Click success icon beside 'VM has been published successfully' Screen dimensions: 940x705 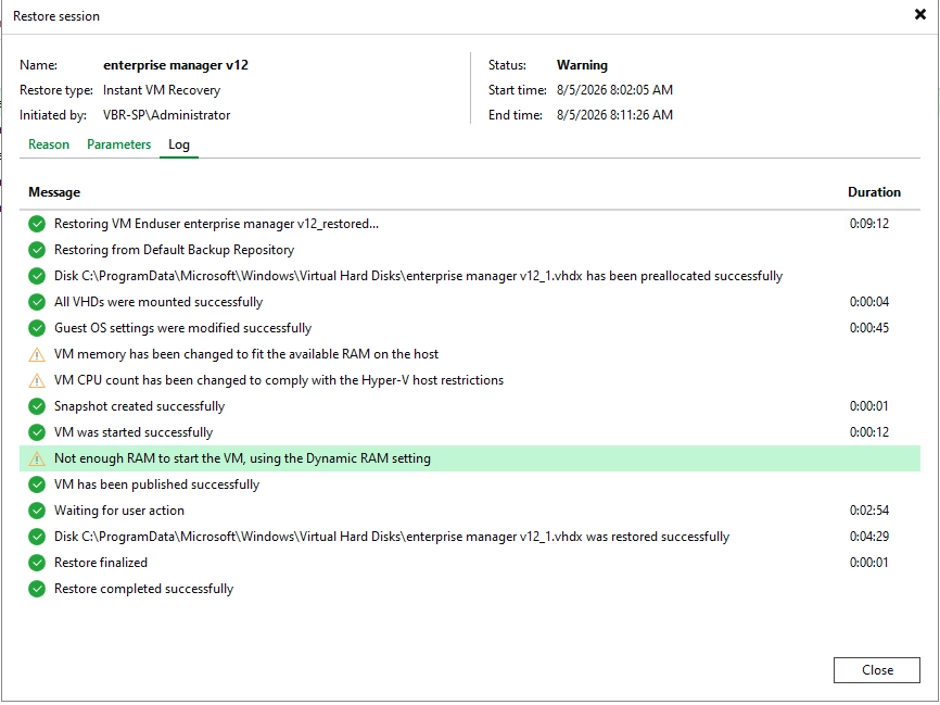37,484
